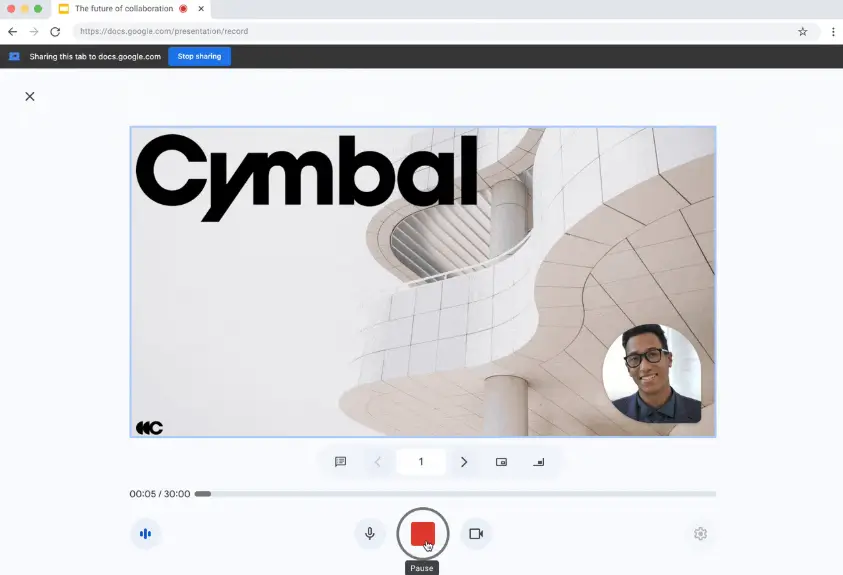The image size is (843, 575).
Task: Click the 00:05 / 30:00 timer text
Action: coord(160,494)
